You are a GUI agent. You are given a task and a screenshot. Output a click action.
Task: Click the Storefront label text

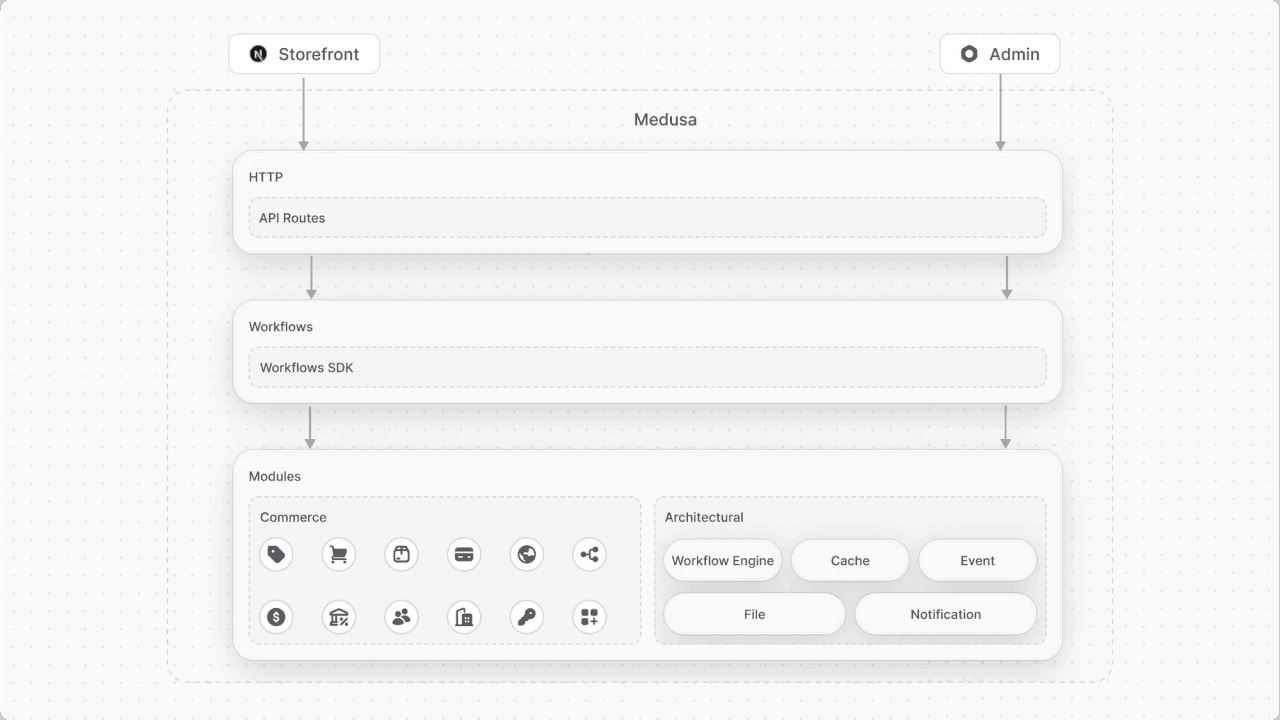click(x=319, y=54)
